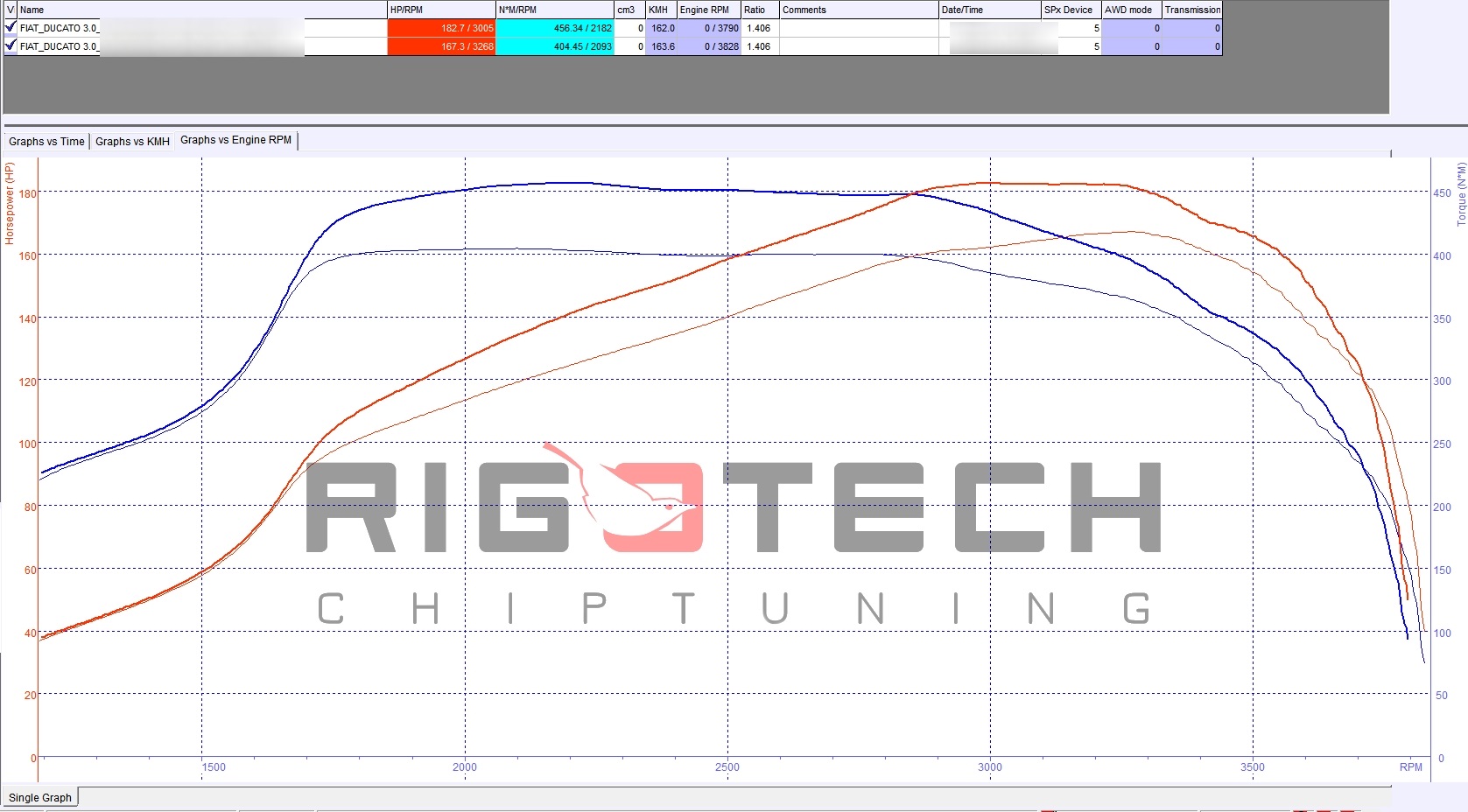Click the KMH column header

coord(661,10)
